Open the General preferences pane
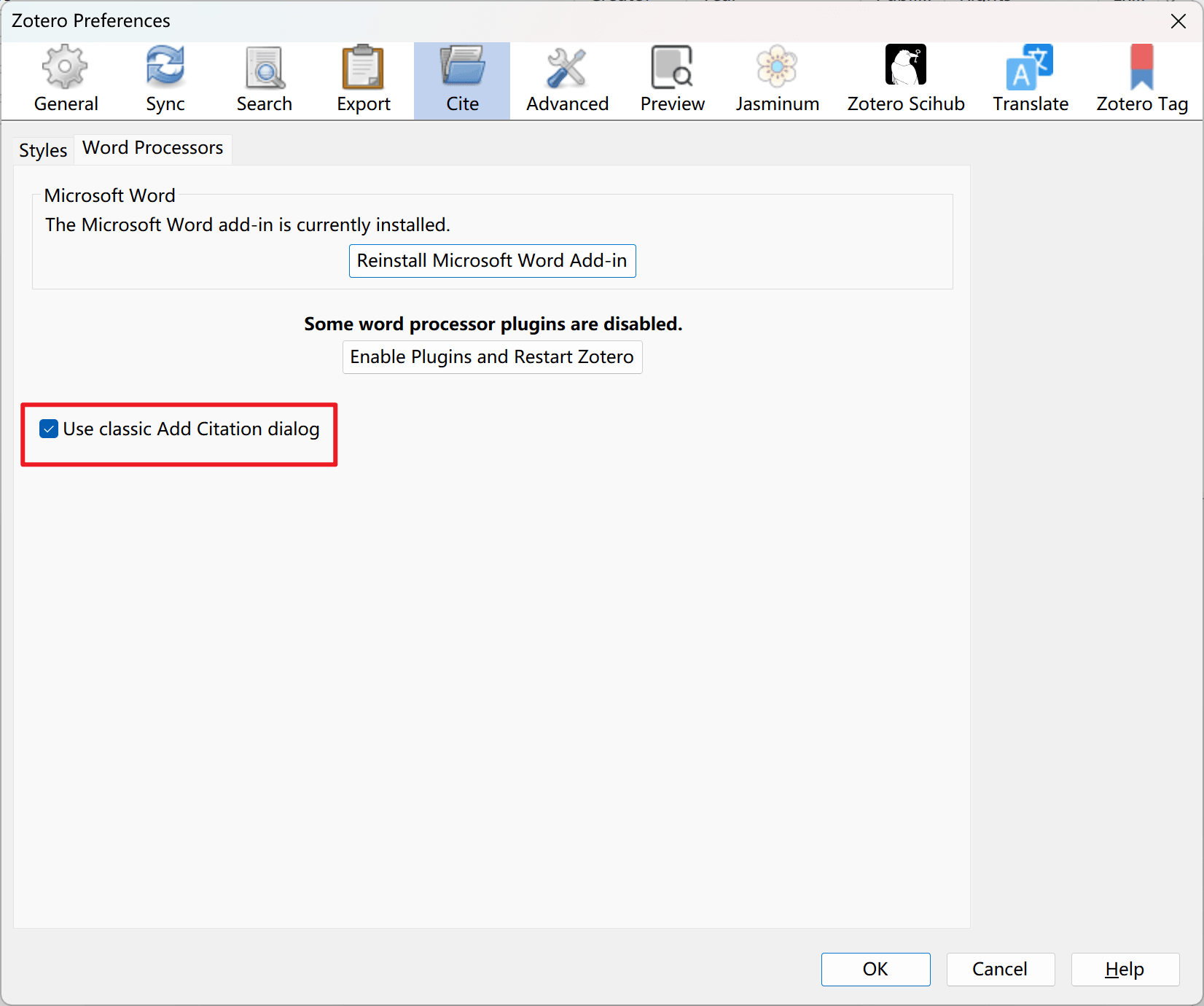This screenshot has height=1006, width=1204. point(66,80)
